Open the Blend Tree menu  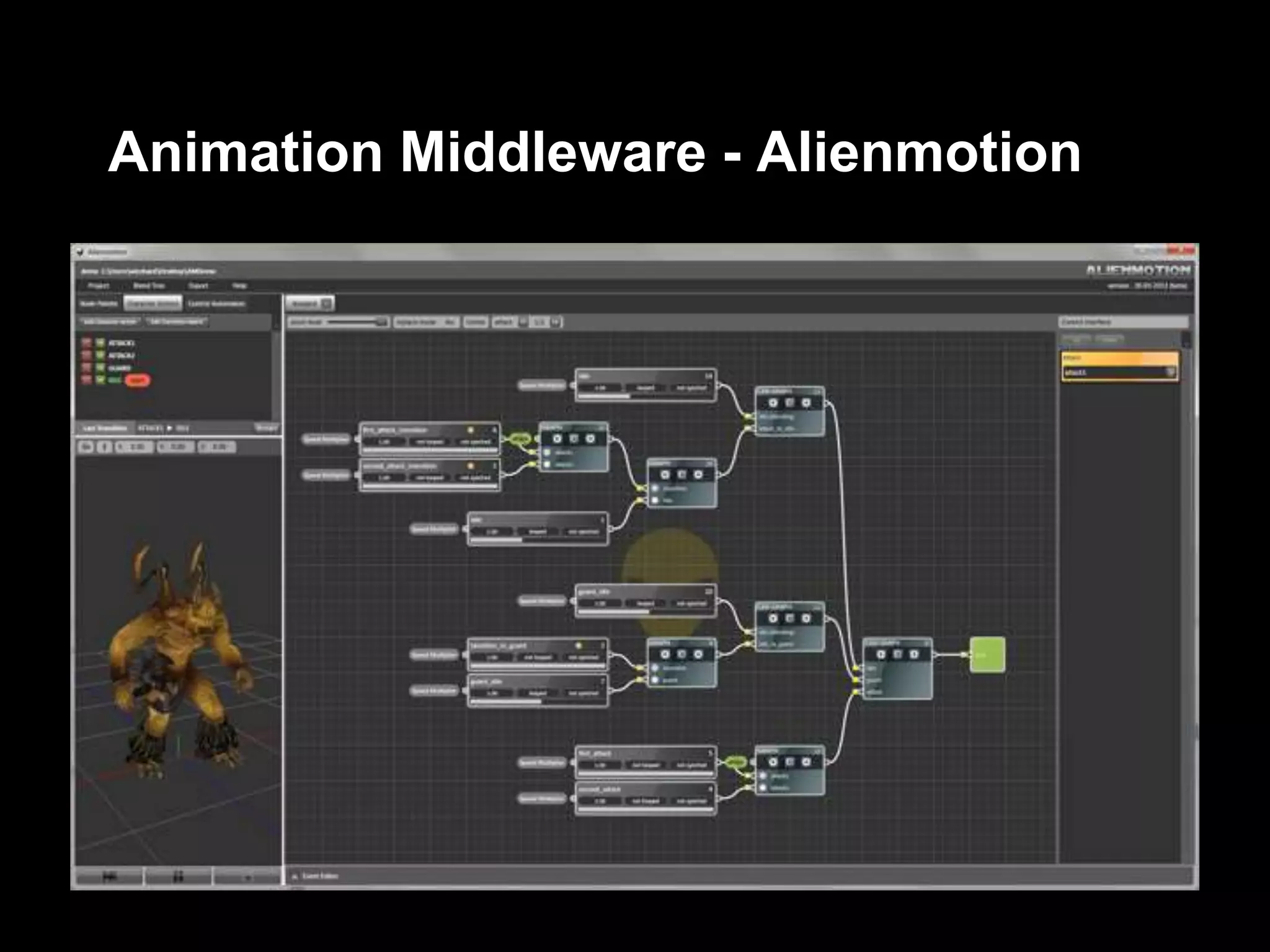pos(149,286)
